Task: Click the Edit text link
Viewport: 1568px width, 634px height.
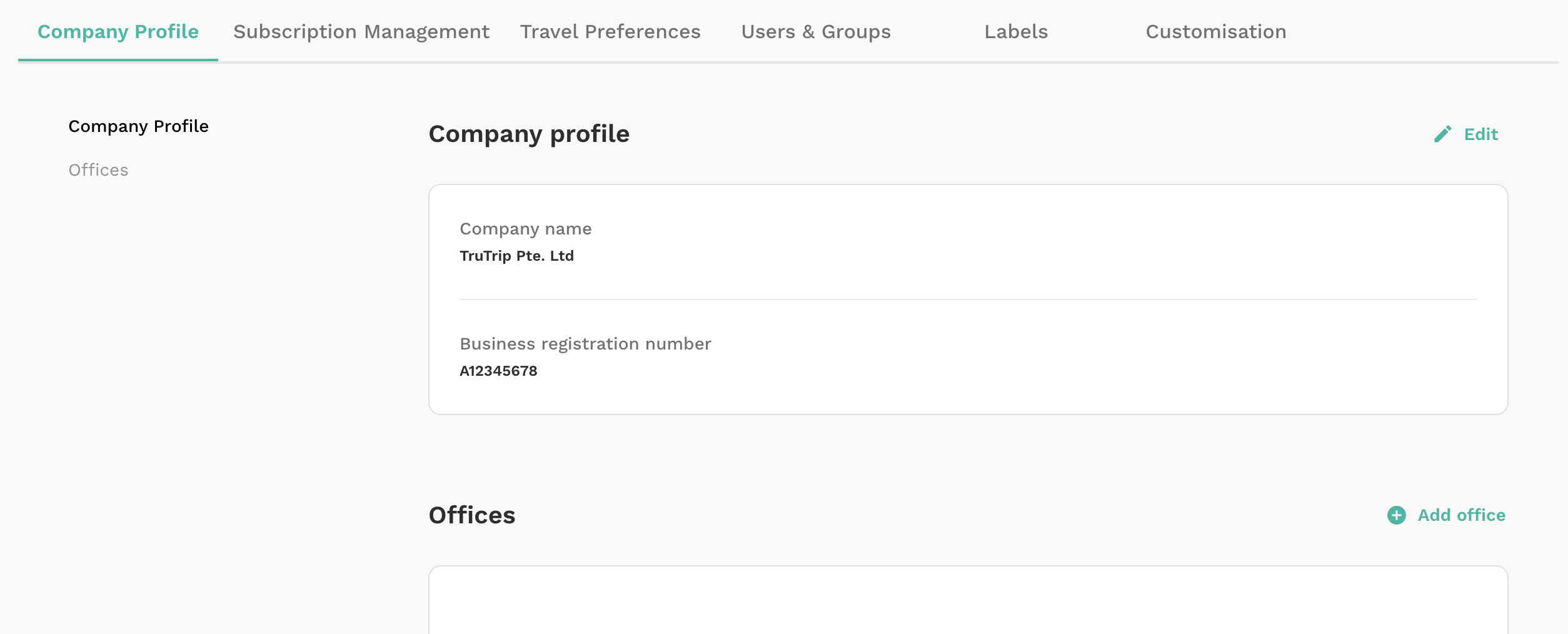Action: click(x=1481, y=134)
